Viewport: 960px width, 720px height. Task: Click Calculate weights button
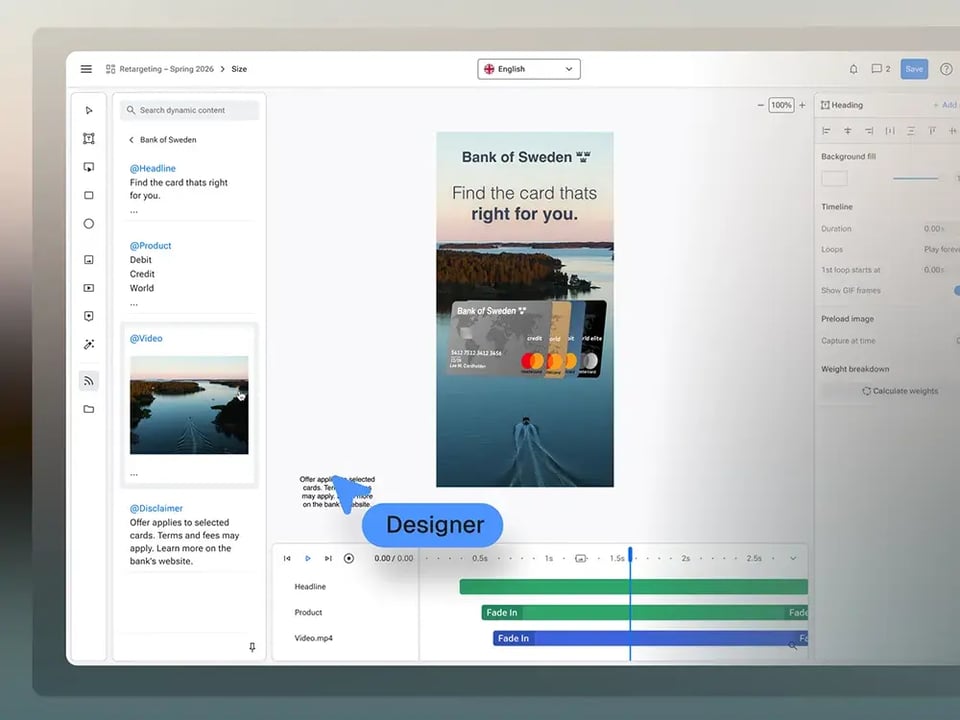pyautogui.click(x=900, y=391)
